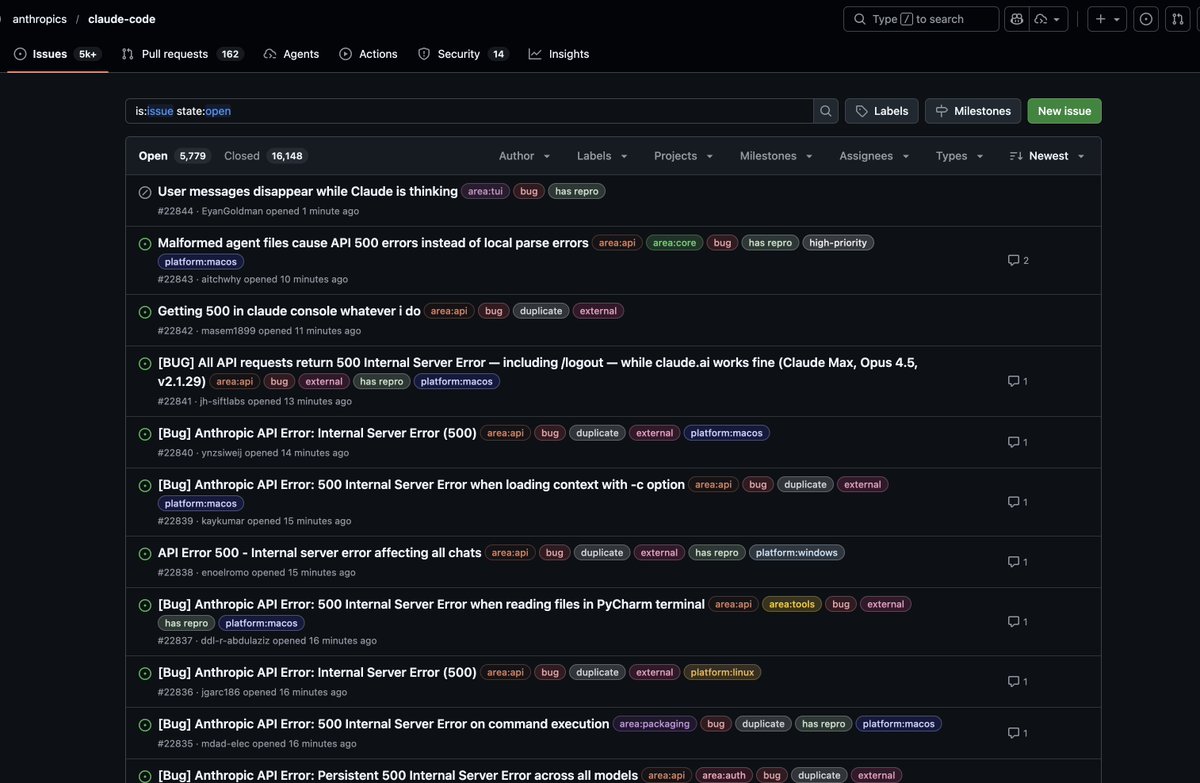Click the magnifier button beside the issue filter

[826, 111]
